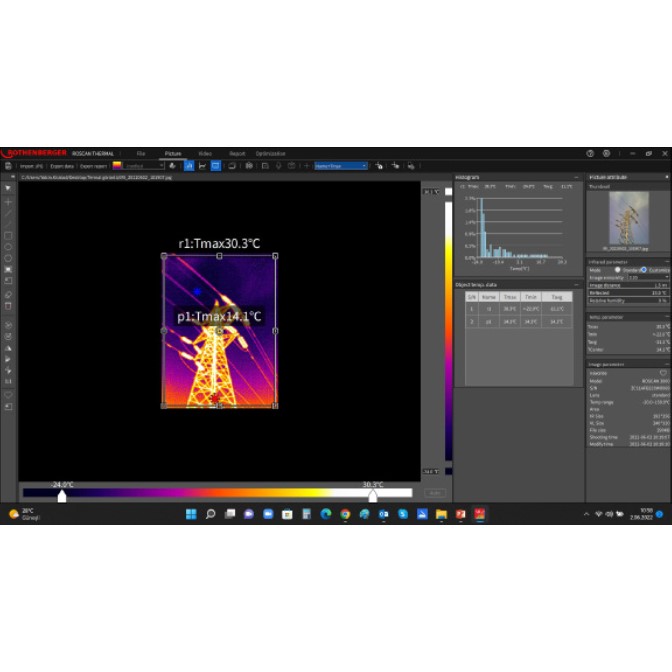Click the 1:1 original size icon
The height and width of the screenshot is (672, 672).
(x=8, y=381)
